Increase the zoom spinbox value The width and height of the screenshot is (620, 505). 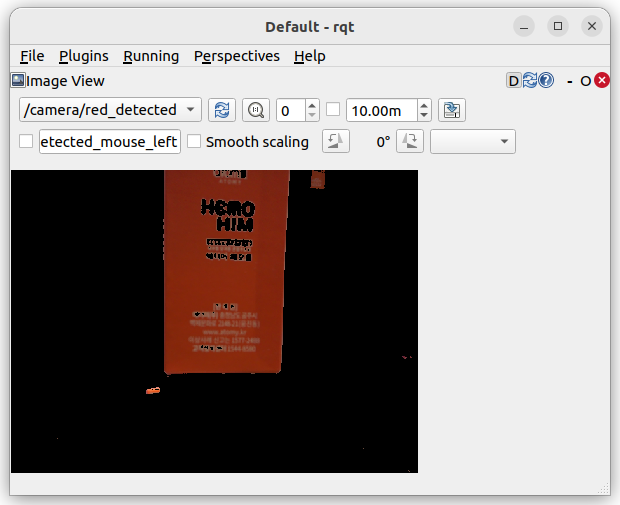[312, 105]
